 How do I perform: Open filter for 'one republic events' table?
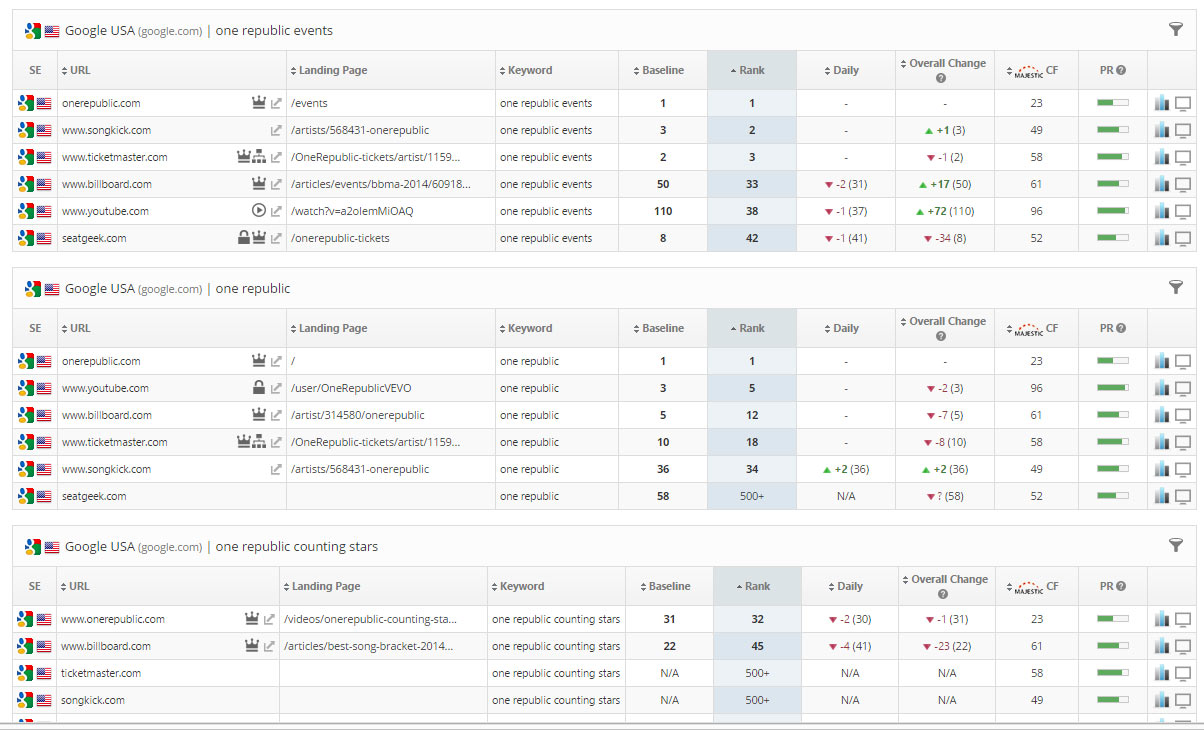[1175, 30]
